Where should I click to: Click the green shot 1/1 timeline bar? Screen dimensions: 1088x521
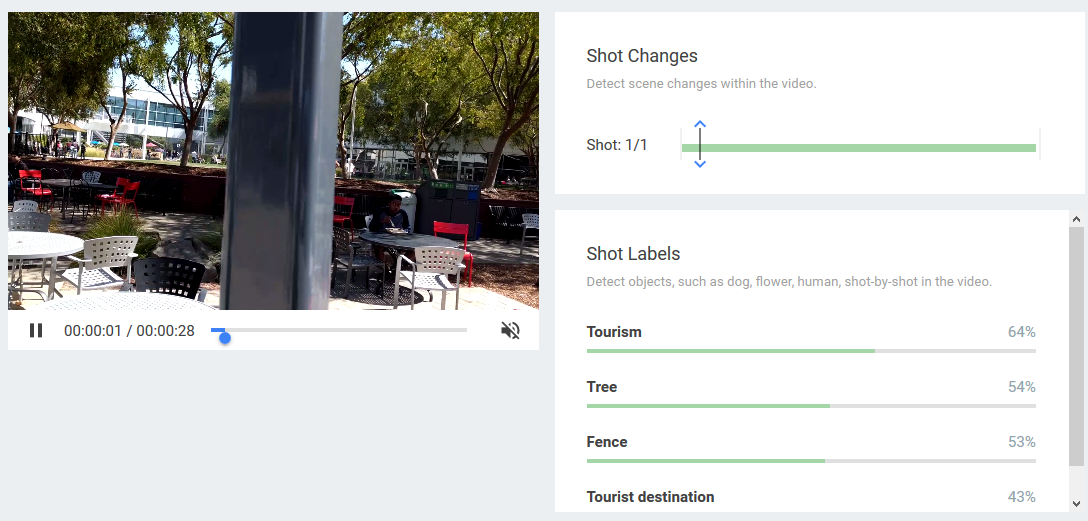(x=858, y=148)
